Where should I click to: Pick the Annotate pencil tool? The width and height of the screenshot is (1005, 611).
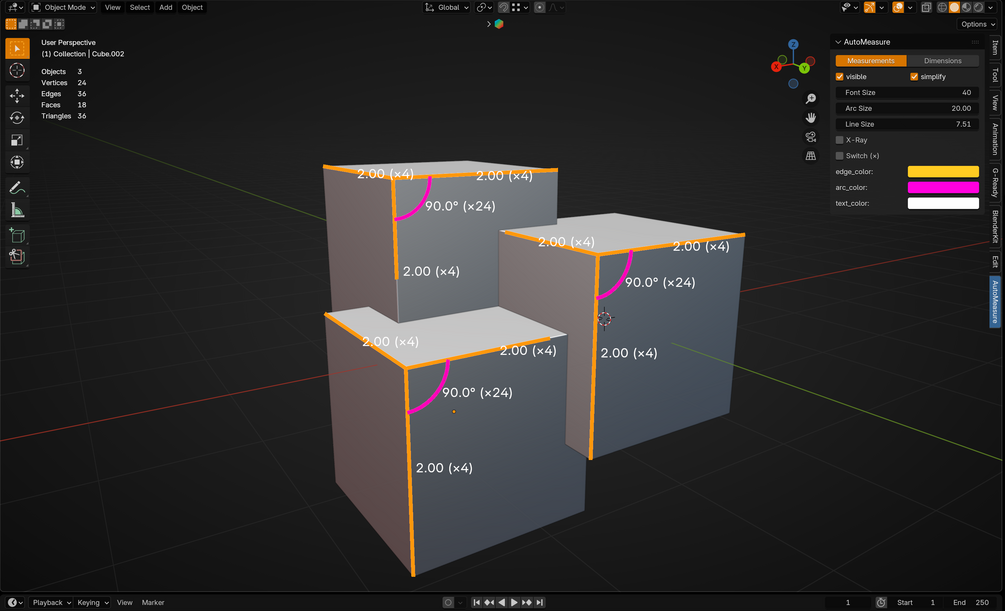17,188
